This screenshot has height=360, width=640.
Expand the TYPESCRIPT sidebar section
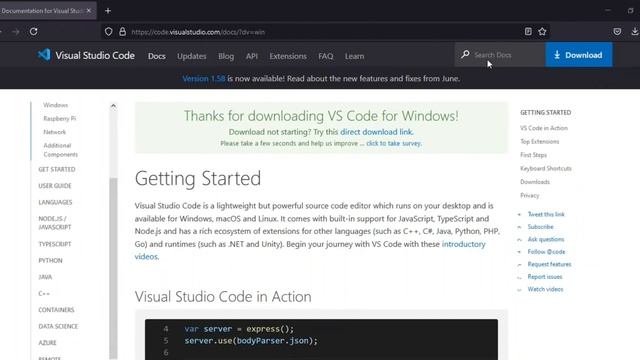[x=55, y=244]
